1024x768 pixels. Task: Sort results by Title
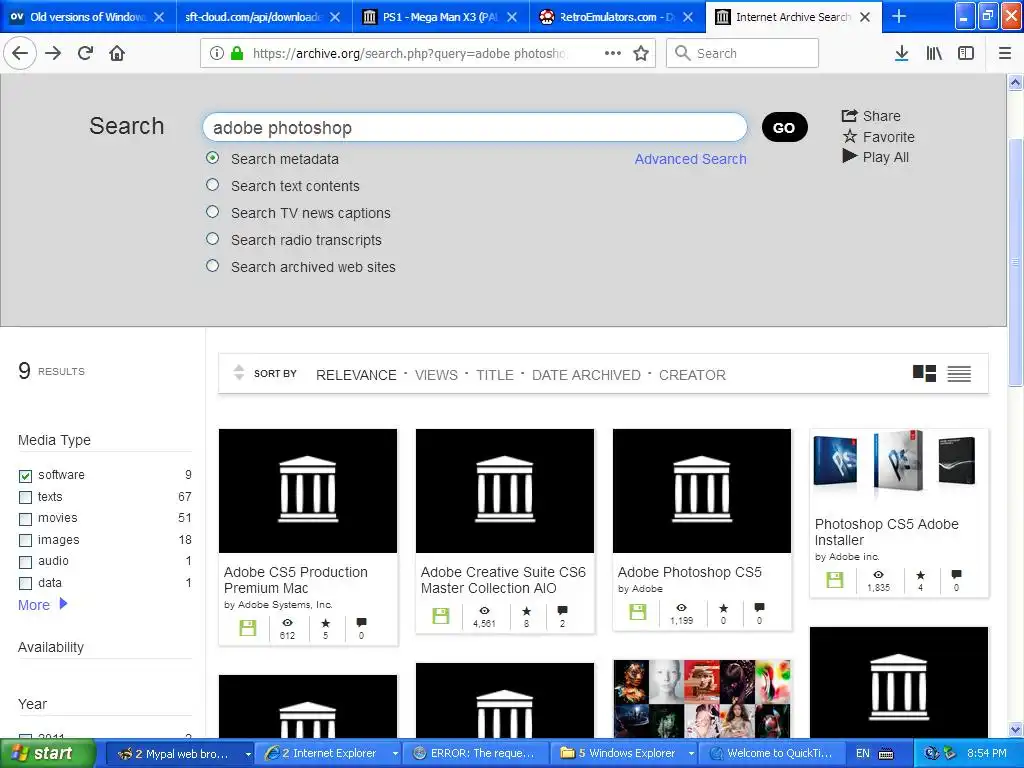494,375
